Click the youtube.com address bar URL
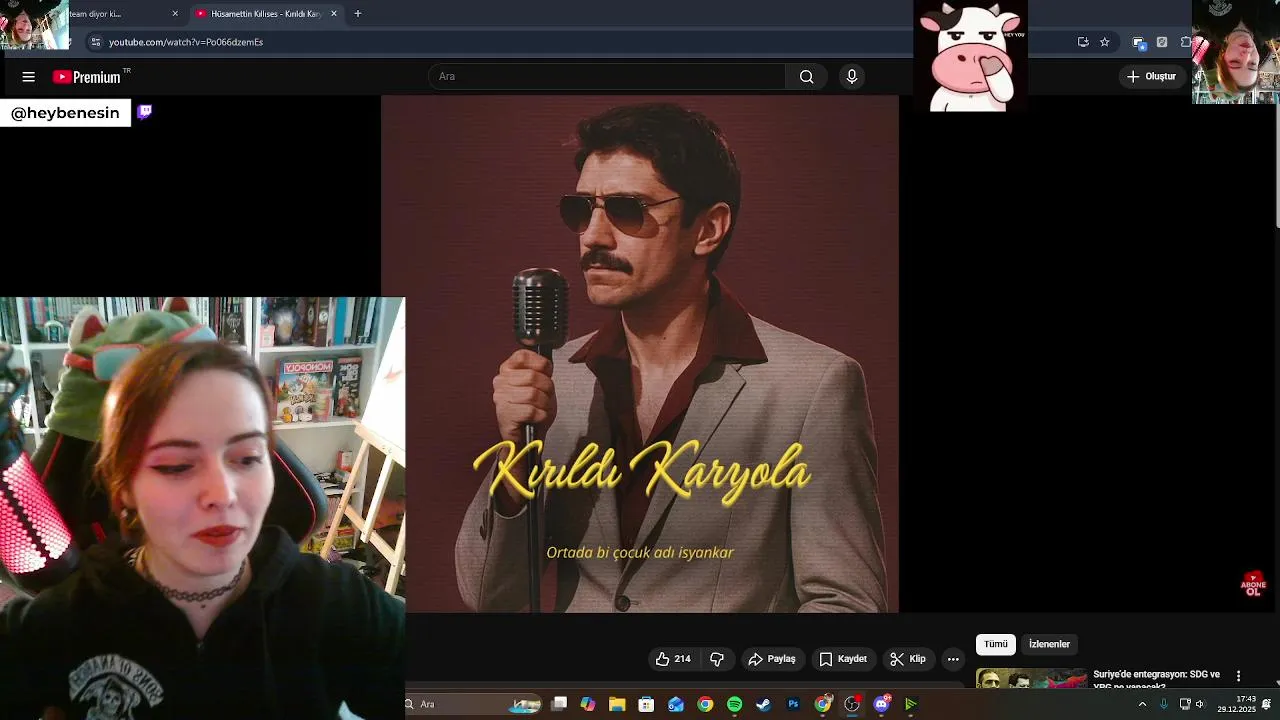The image size is (1280, 720). tap(186, 42)
